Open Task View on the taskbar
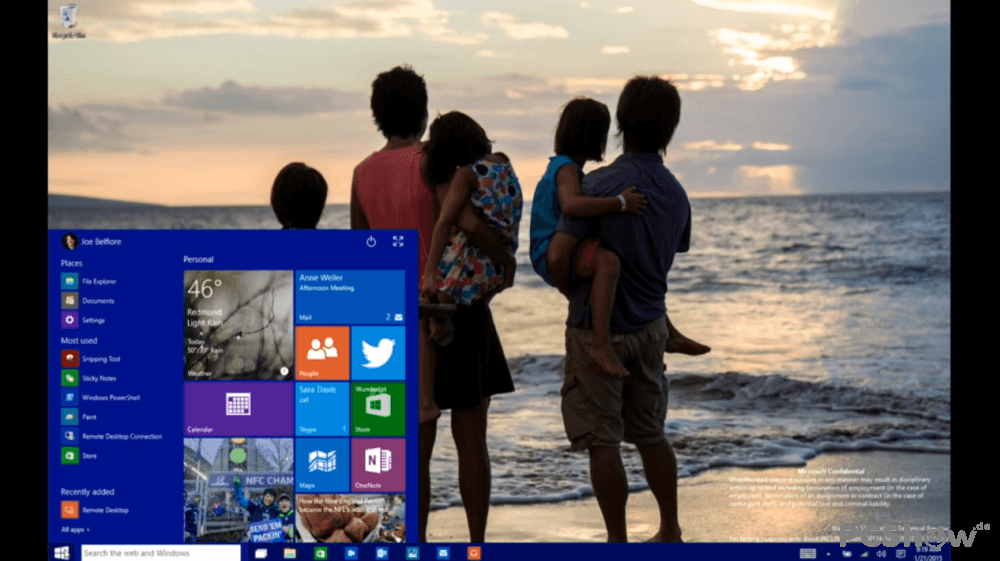This screenshot has width=1000, height=561. click(260, 553)
